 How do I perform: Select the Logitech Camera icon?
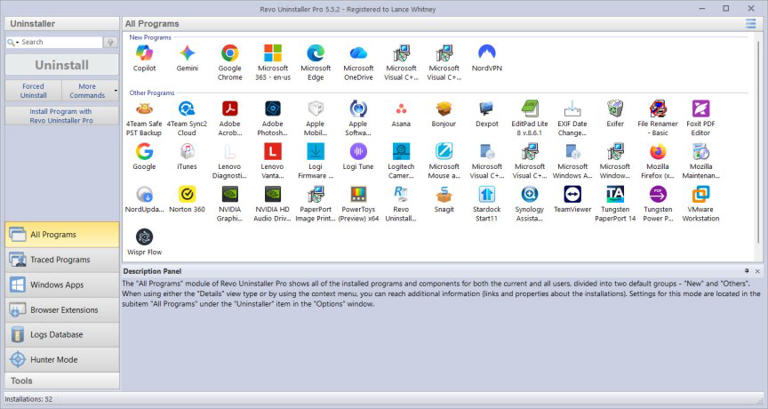[x=401, y=151]
